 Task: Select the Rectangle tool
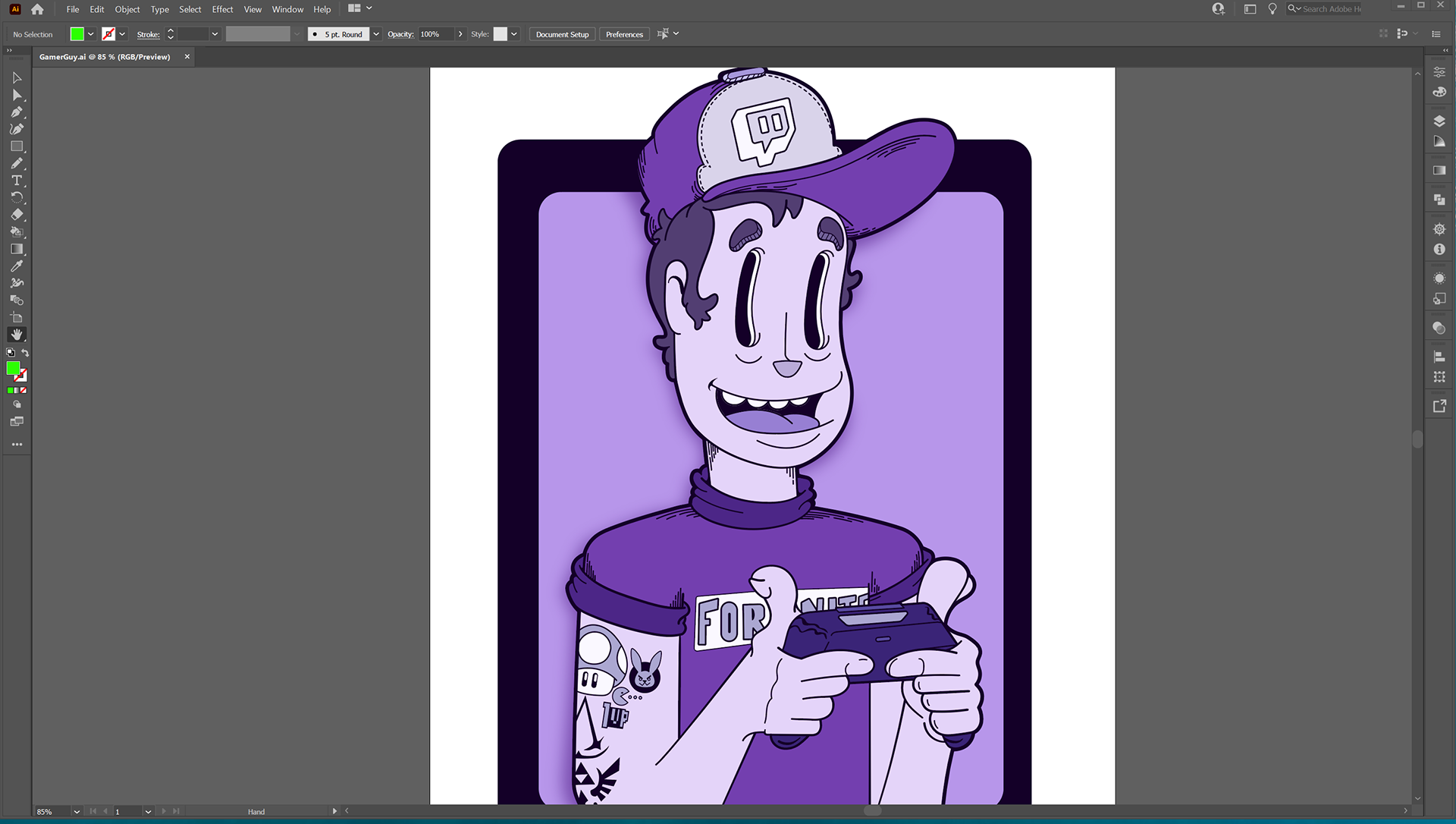tap(17, 146)
